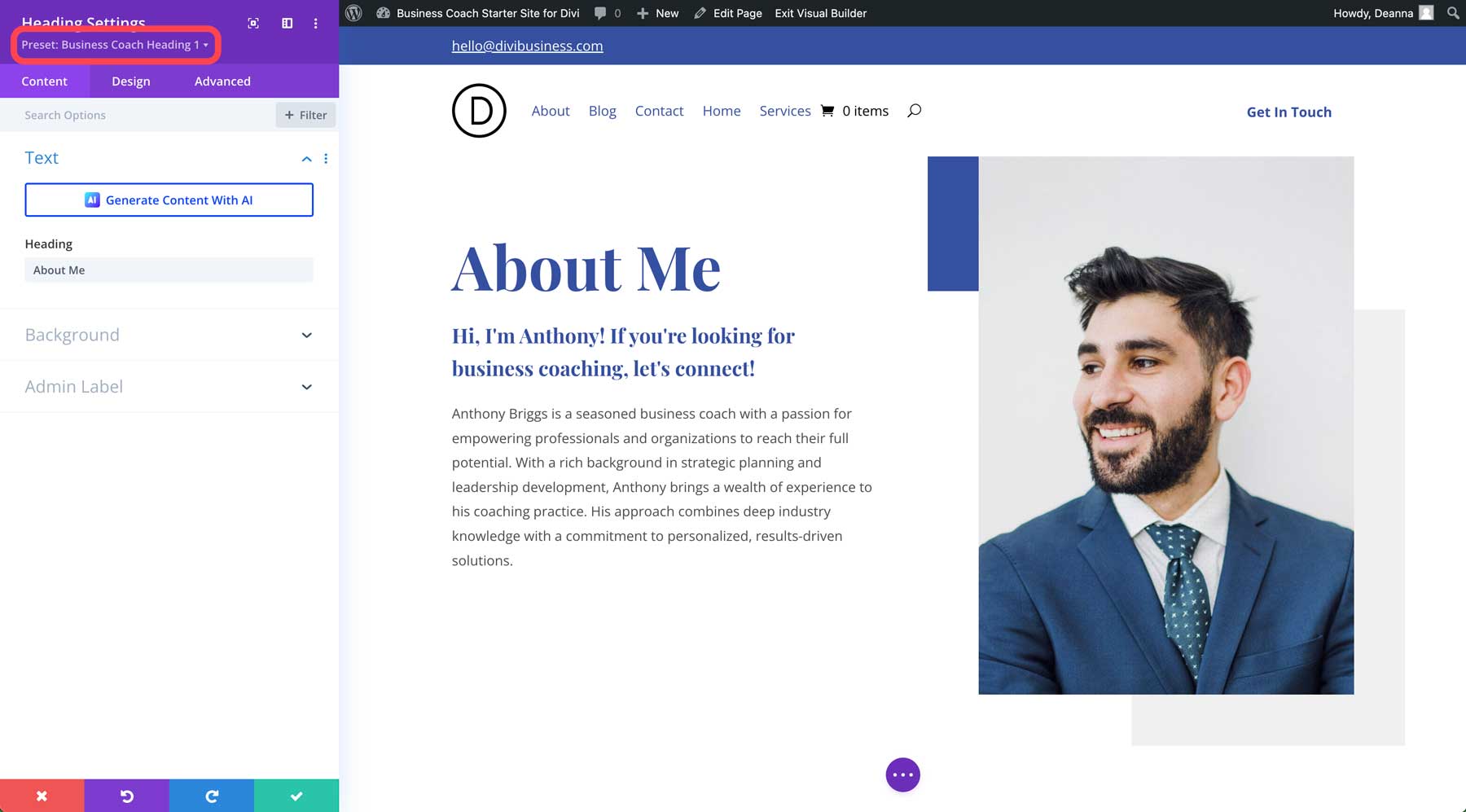Save changes with the green checkmark button
The image size is (1466, 812).
click(296, 796)
